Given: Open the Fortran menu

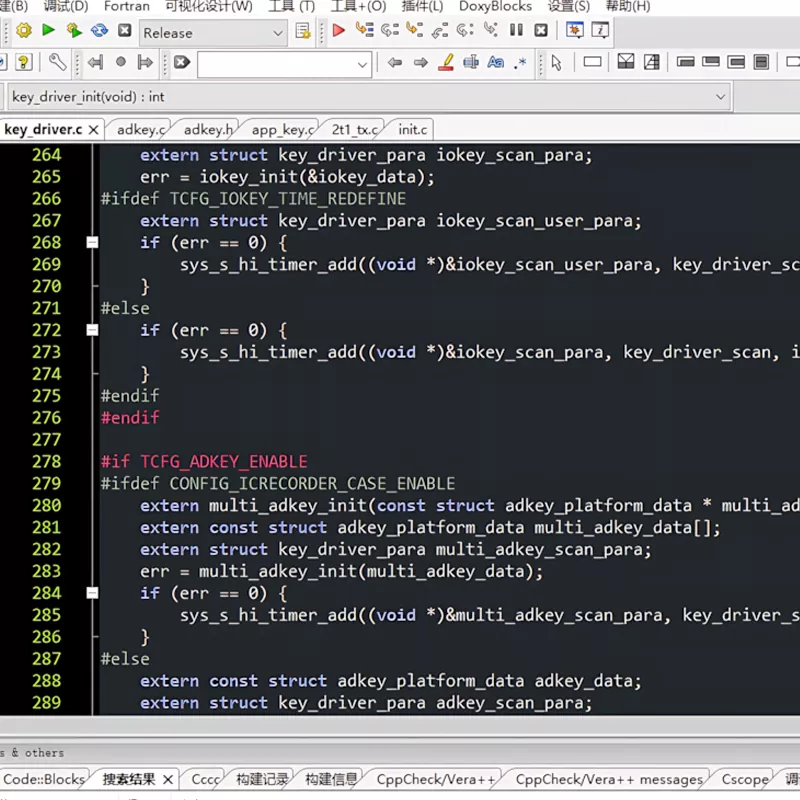Looking at the screenshot, I should pos(127,6).
